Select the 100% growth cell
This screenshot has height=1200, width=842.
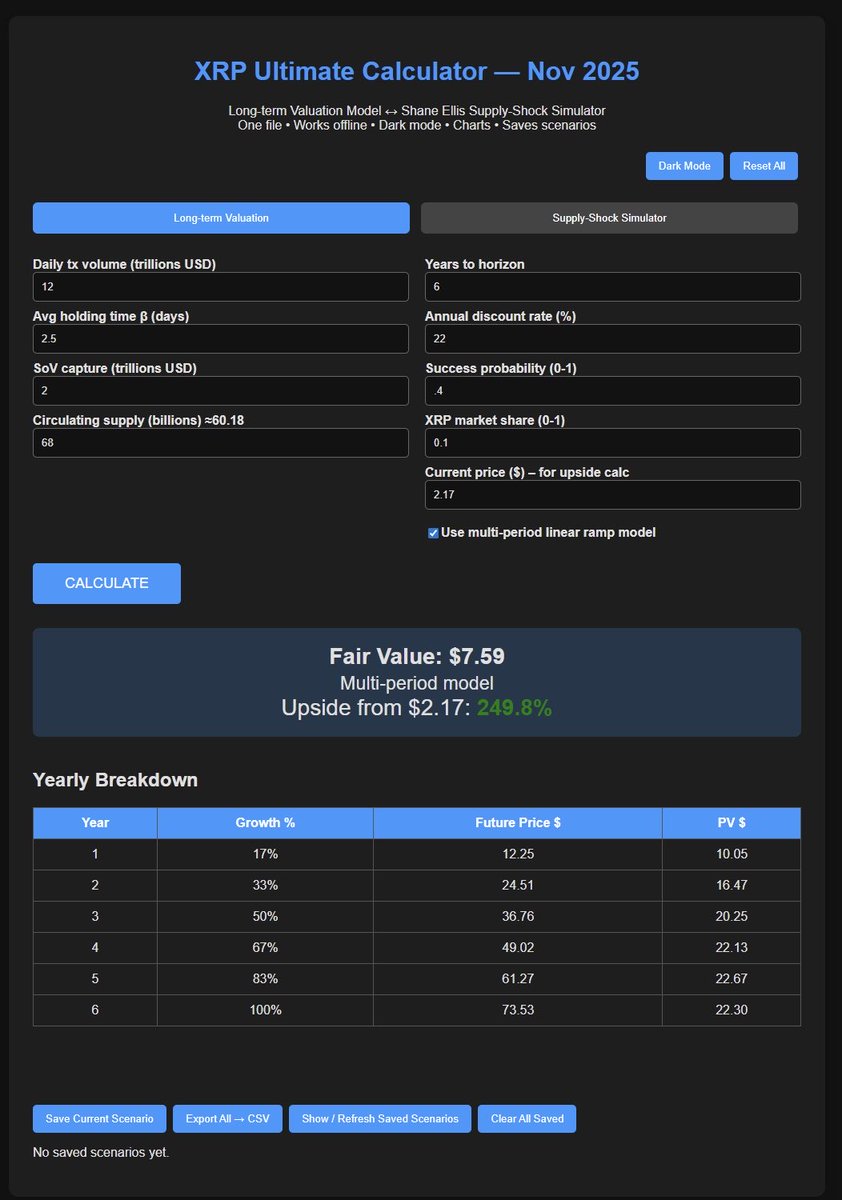tap(265, 1010)
